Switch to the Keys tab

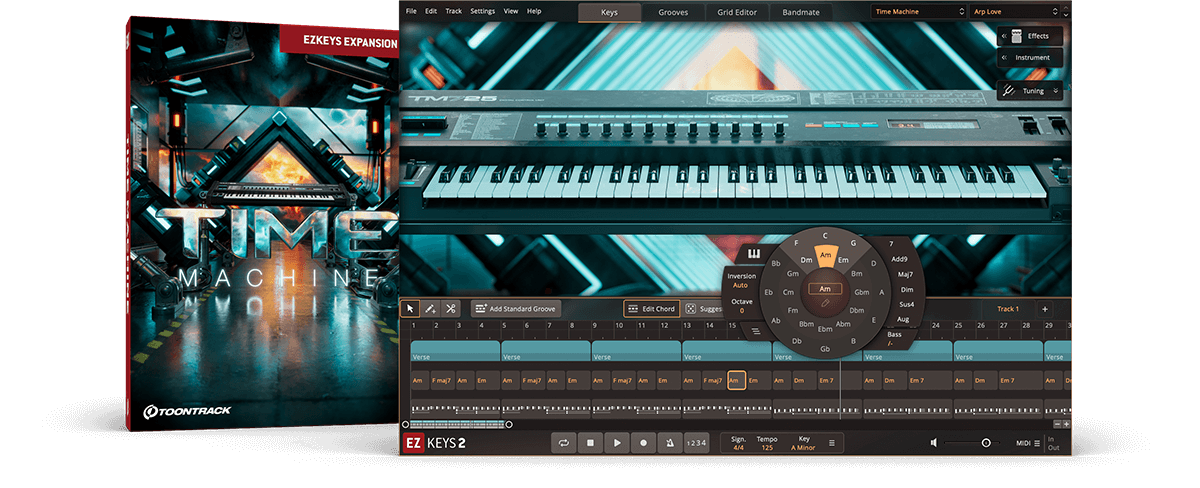click(609, 13)
